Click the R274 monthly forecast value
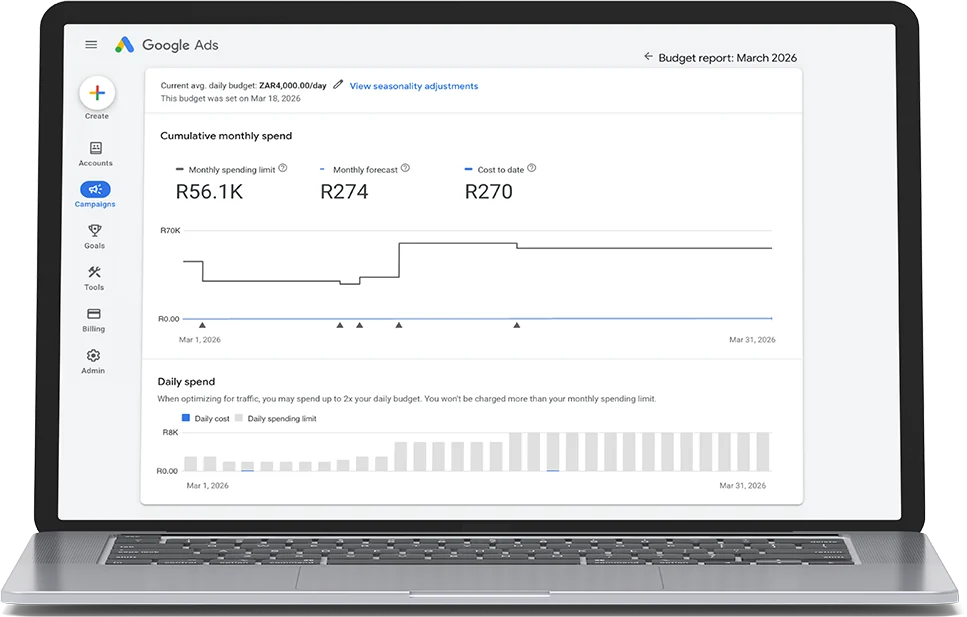Screen dimensions: 967x617 [344, 192]
